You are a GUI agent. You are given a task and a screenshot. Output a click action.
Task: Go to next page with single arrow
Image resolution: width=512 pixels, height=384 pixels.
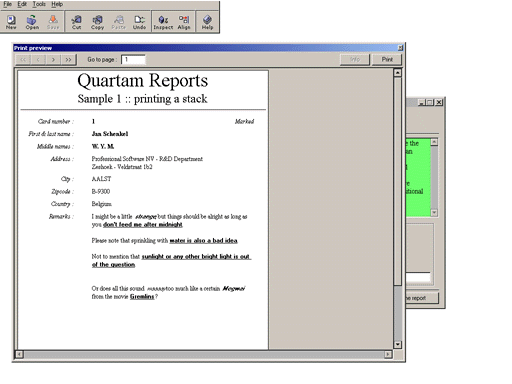click(53, 60)
